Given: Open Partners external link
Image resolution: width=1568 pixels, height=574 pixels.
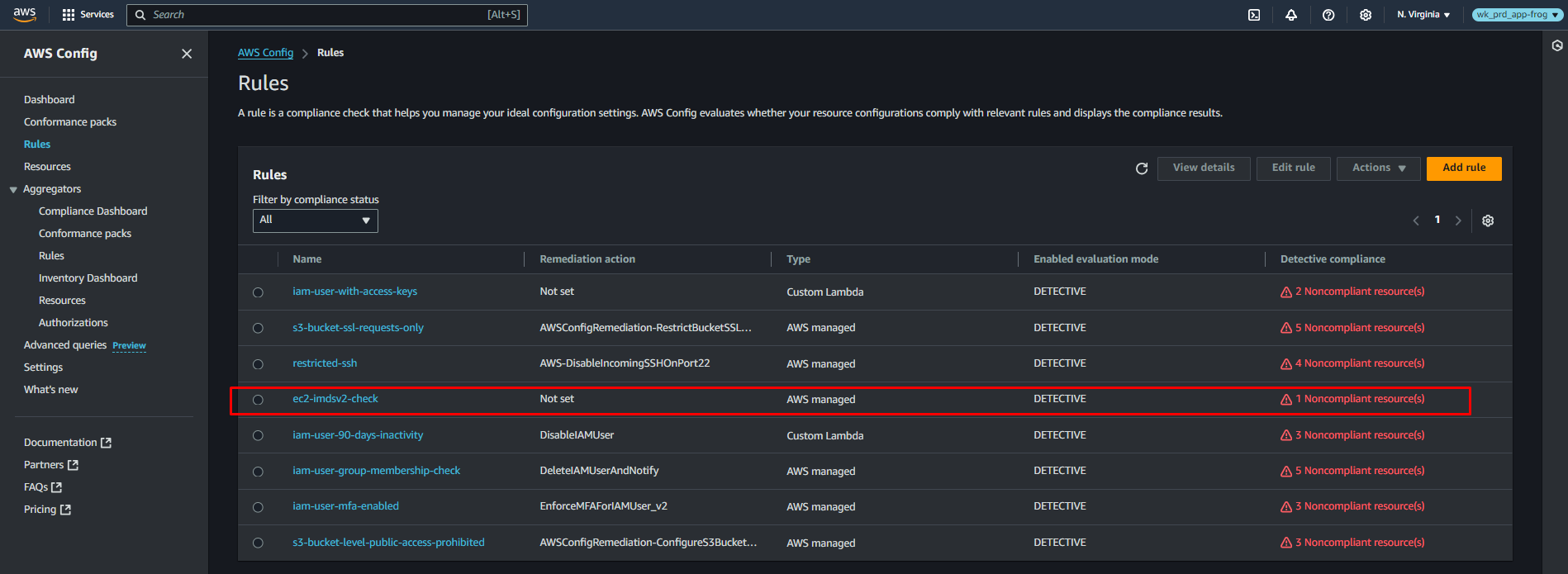Looking at the screenshot, I should point(51,465).
